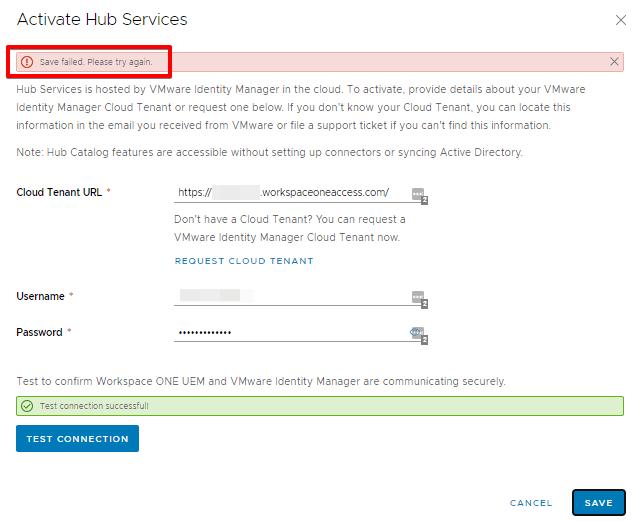This screenshot has height=521, width=637.
Task: Click the password manager icon in Username field
Action: click(x=419, y=298)
